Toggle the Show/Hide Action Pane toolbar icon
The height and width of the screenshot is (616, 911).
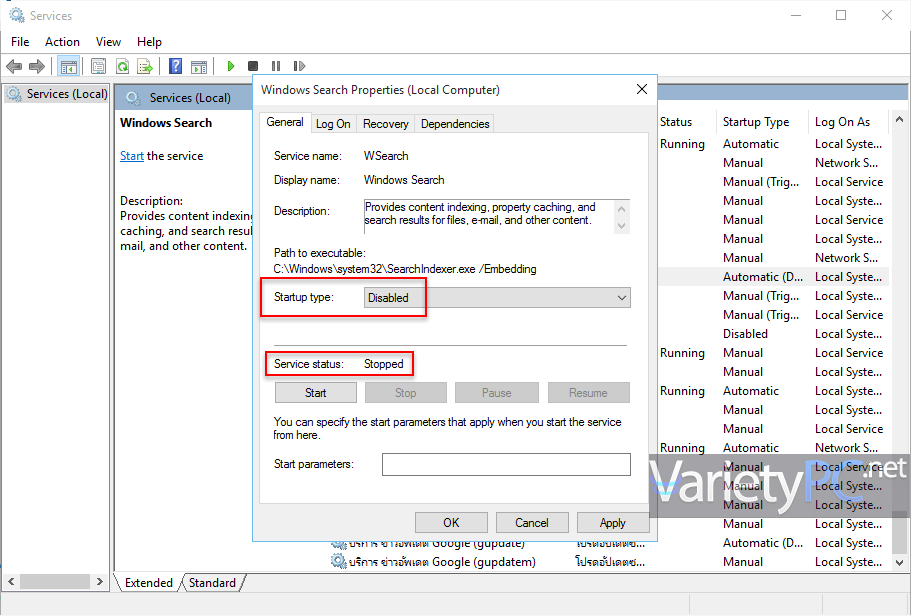pyautogui.click(x=199, y=66)
